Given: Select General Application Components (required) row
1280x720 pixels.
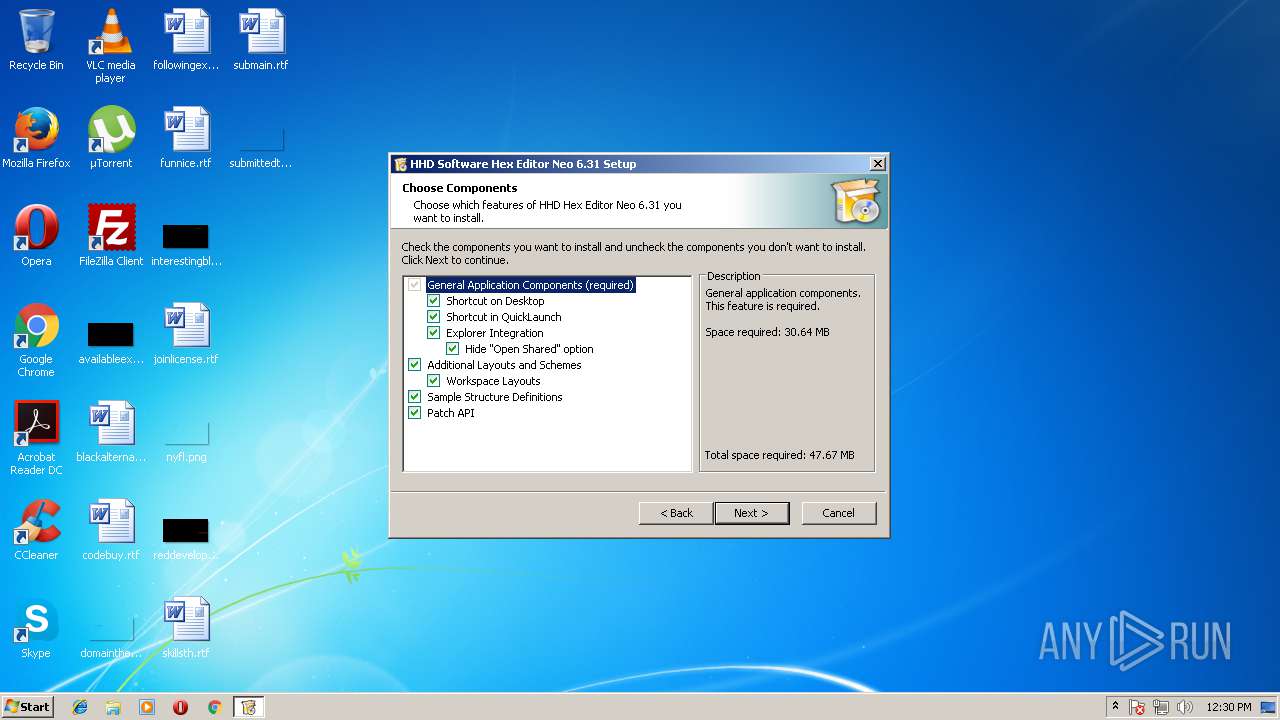Looking at the screenshot, I should (530, 285).
